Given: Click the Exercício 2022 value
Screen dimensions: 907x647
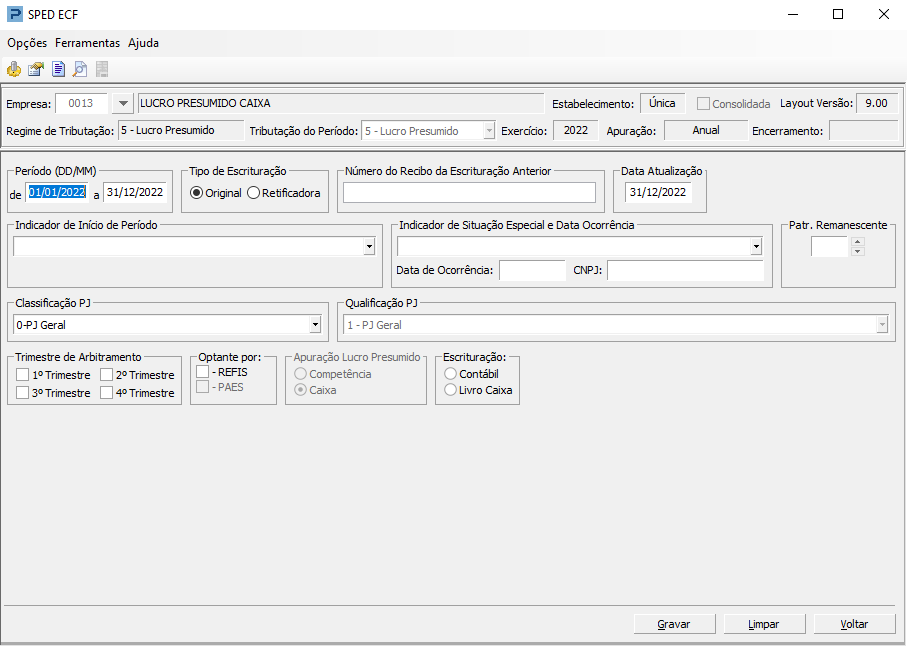Looking at the screenshot, I should coord(576,130).
